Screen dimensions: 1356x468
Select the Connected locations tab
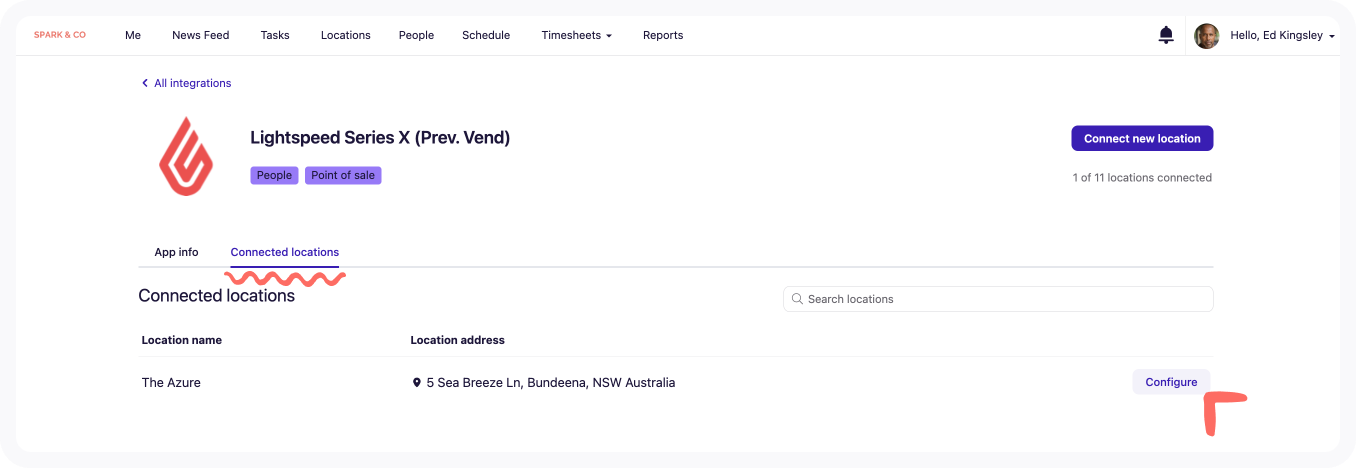(285, 252)
